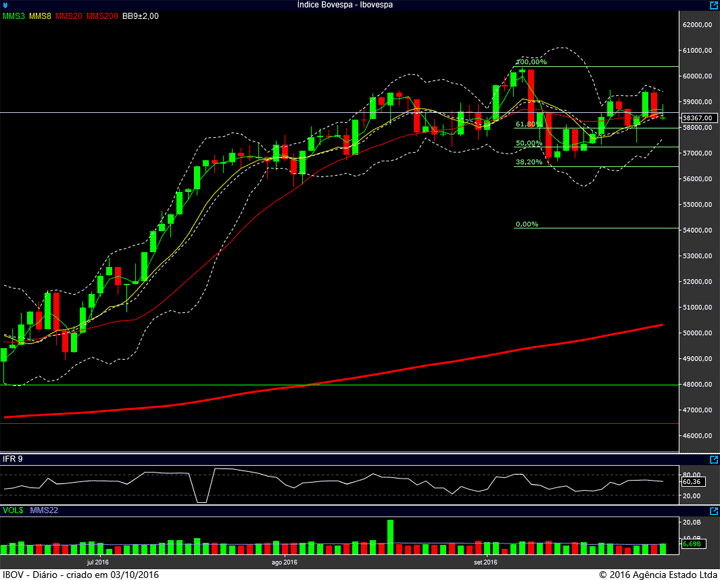Viewport: 720px width, 580px height.
Task: Click the MMS22 volume average label
Action: point(44,510)
